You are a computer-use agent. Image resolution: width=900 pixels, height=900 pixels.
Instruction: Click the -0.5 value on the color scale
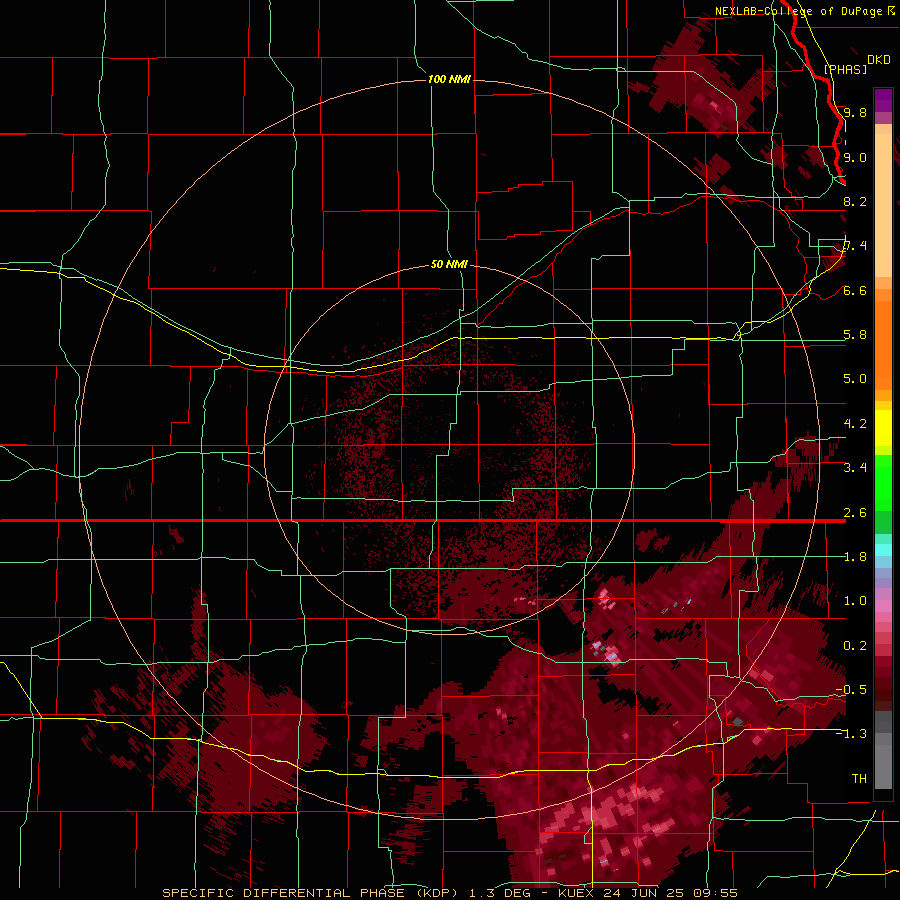point(851,689)
